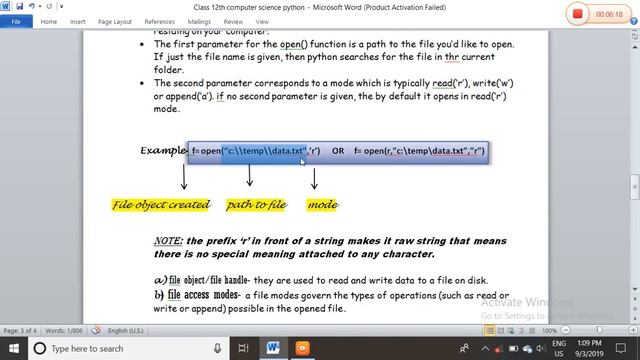The width and height of the screenshot is (640, 360).
Task: Click the Word application icon in title bar
Action: [5, 7]
